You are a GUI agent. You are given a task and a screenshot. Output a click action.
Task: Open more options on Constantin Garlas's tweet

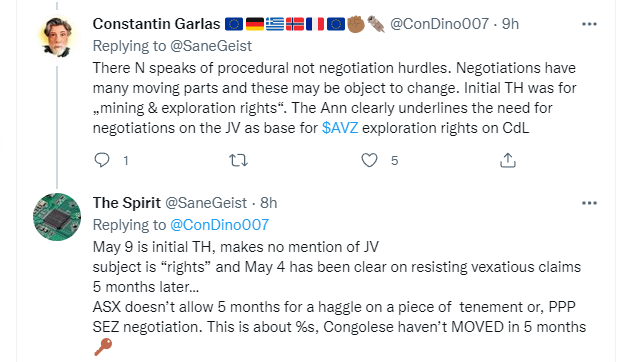tap(589, 24)
